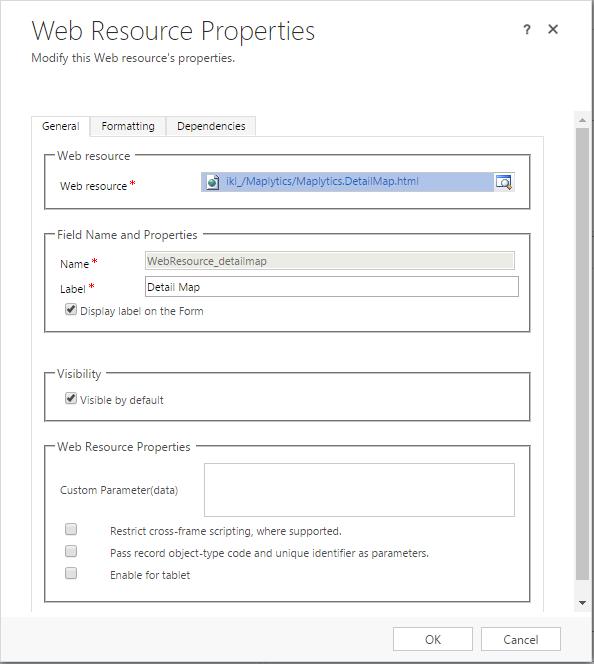The image size is (594, 664).
Task: Uncheck Display label on the Form
Action: (x=71, y=310)
